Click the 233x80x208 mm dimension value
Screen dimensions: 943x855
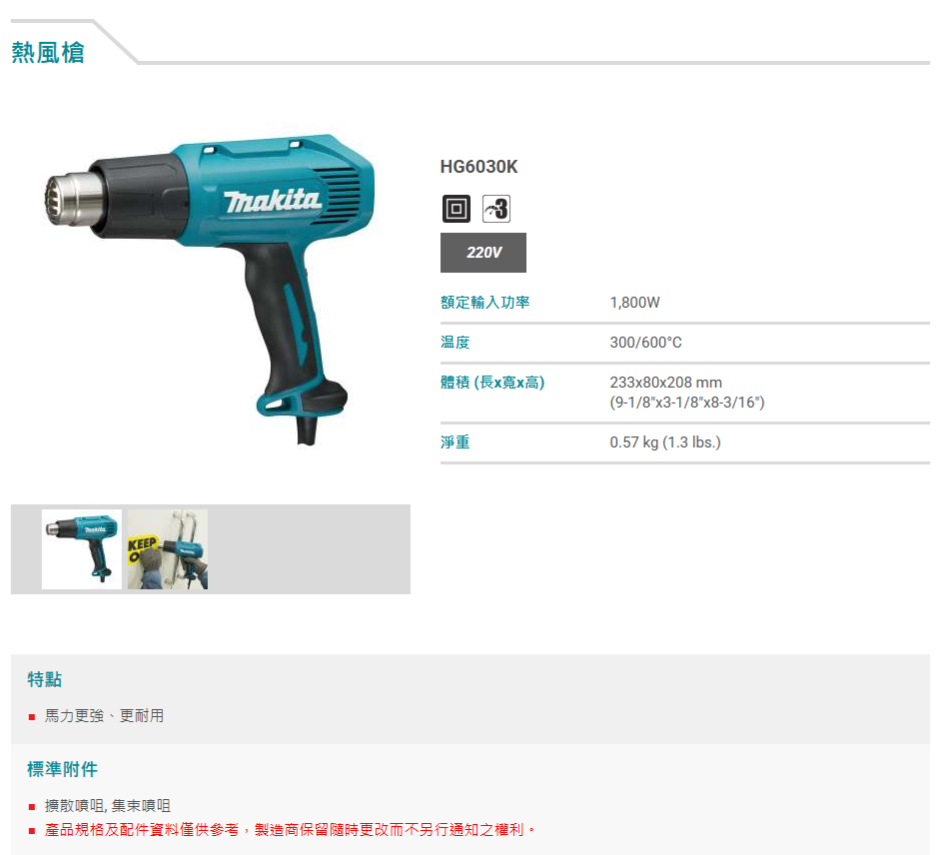[666, 382]
